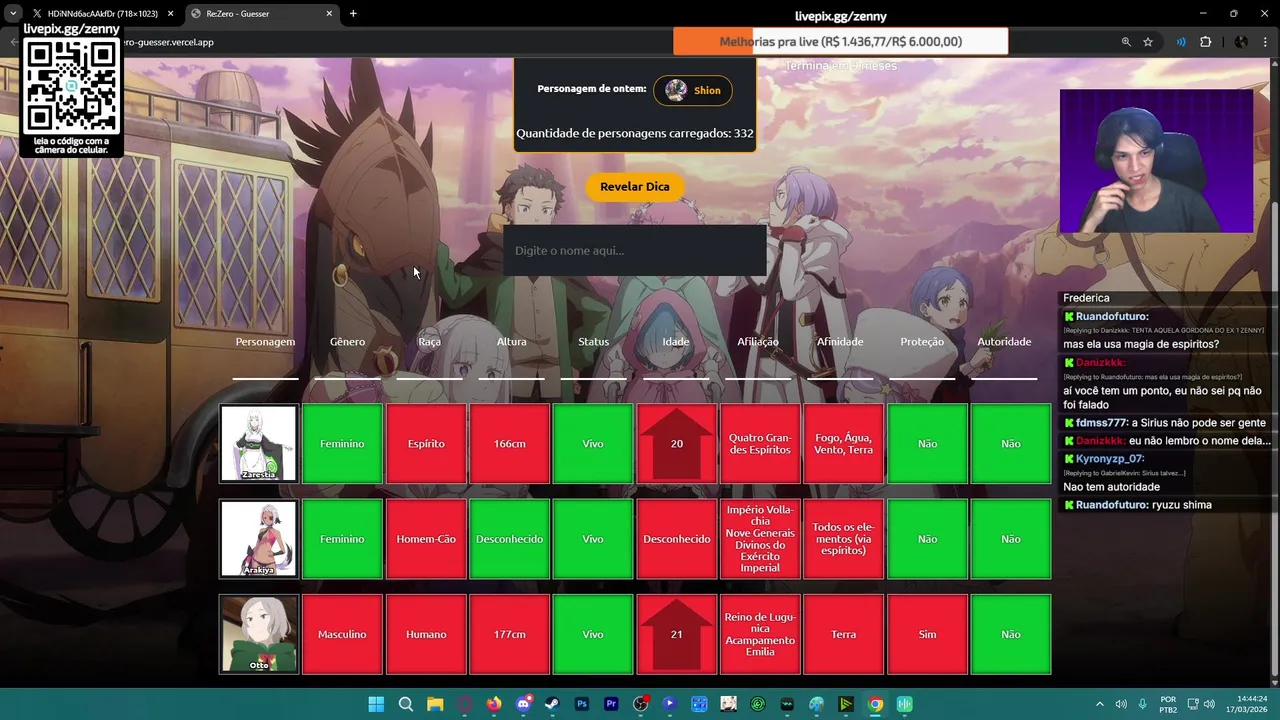
Task: Click the Revelar Dica button
Action: (x=634, y=187)
